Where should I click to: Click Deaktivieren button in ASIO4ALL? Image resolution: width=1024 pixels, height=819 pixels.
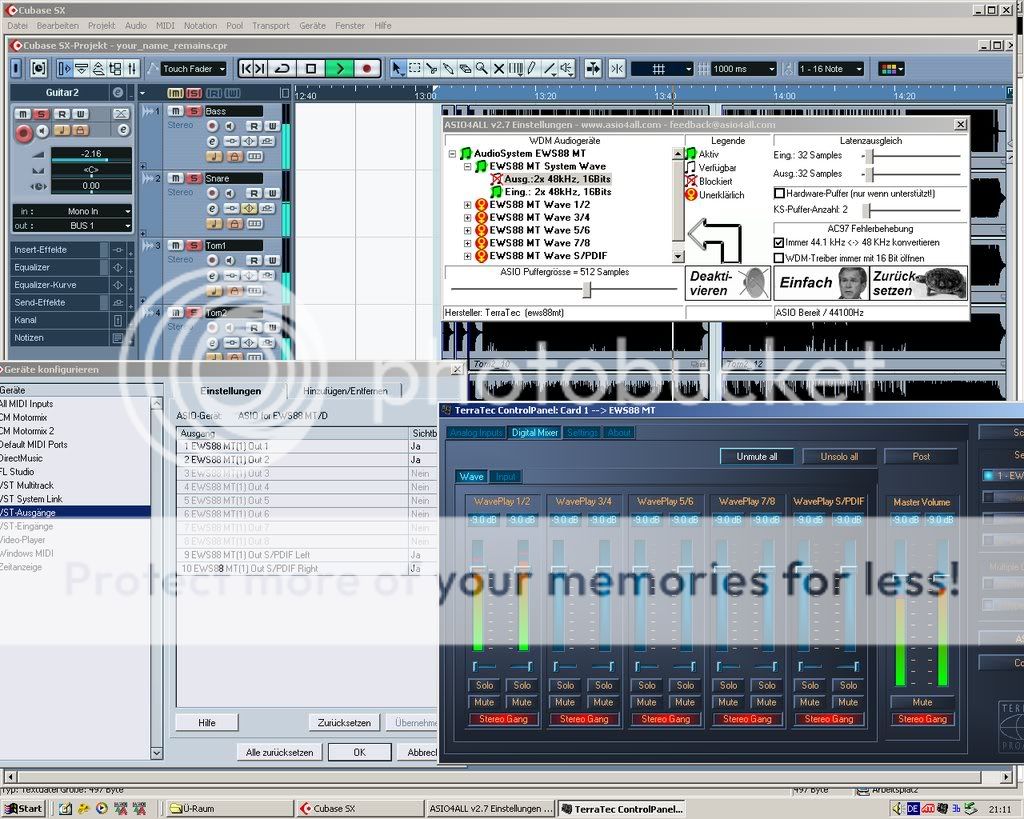click(728, 283)
